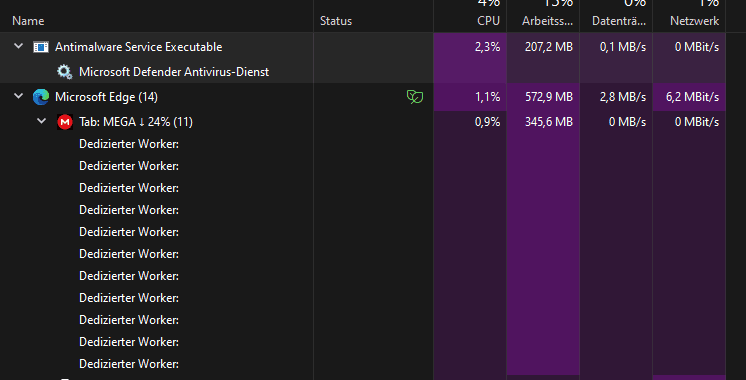Select the first Dedizierter Worker entry

point(129,144)
